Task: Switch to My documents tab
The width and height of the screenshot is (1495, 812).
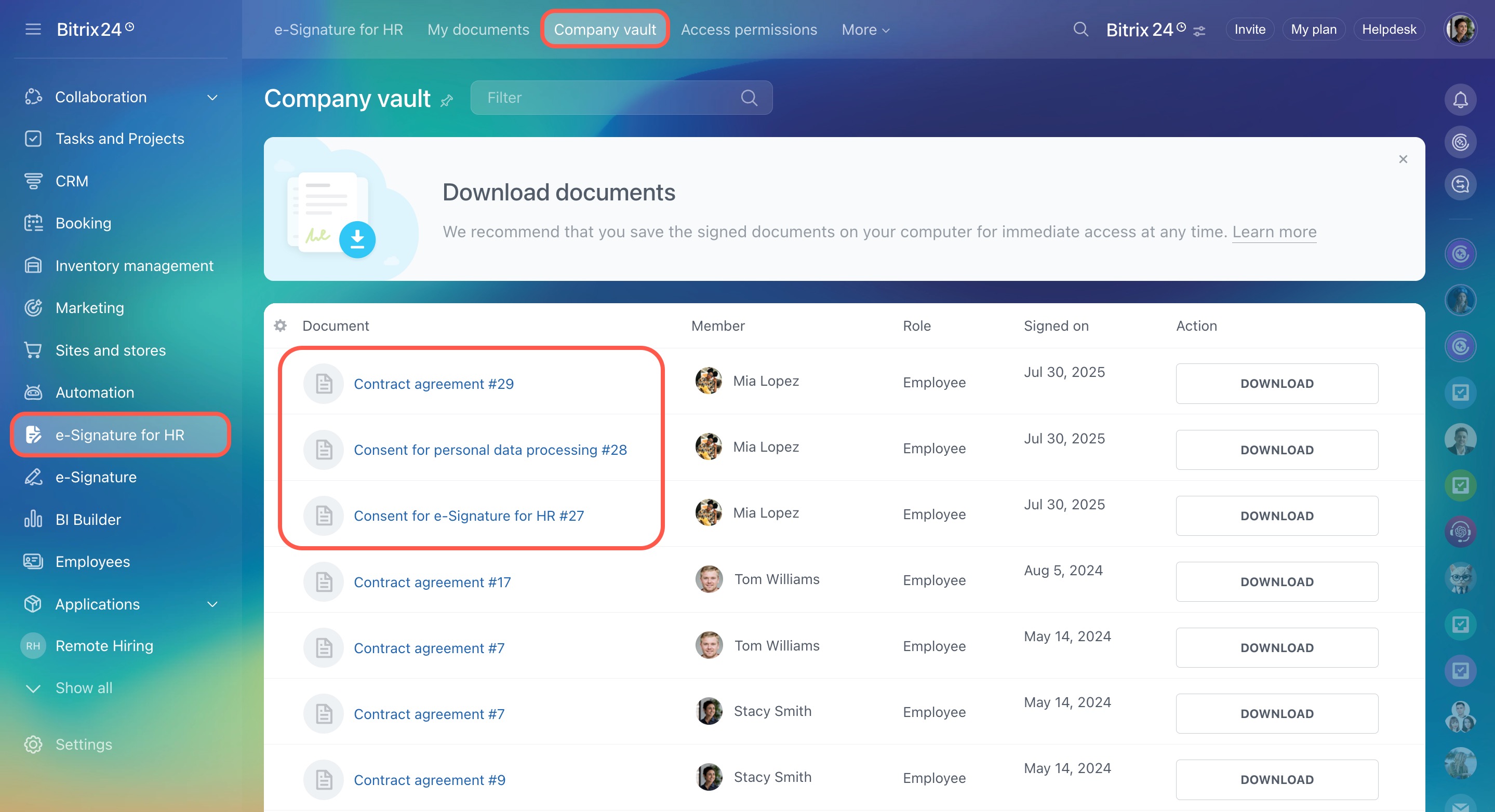Action: click(x=478, y=30)
